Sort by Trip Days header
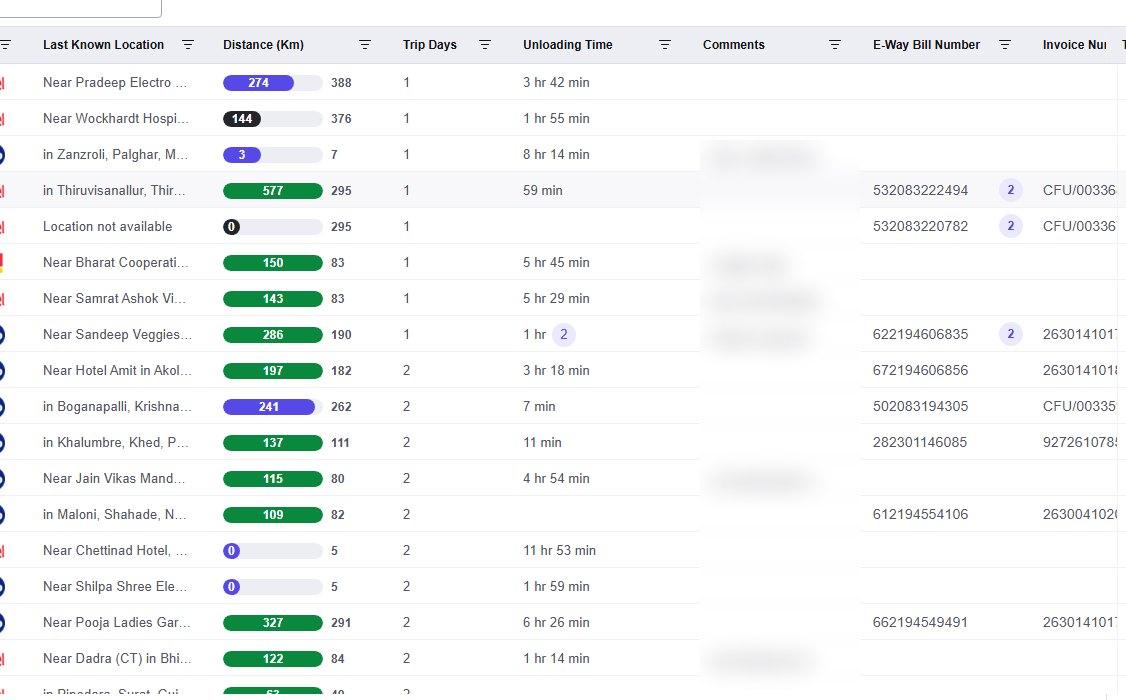 click(x=429, y=45)
